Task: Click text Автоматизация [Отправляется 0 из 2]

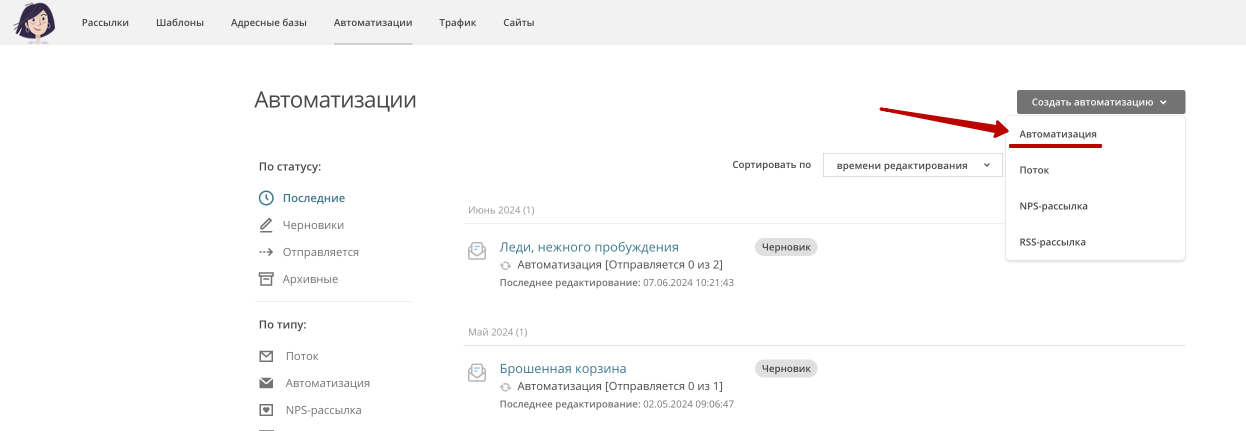Action: [x=620, y=265]
